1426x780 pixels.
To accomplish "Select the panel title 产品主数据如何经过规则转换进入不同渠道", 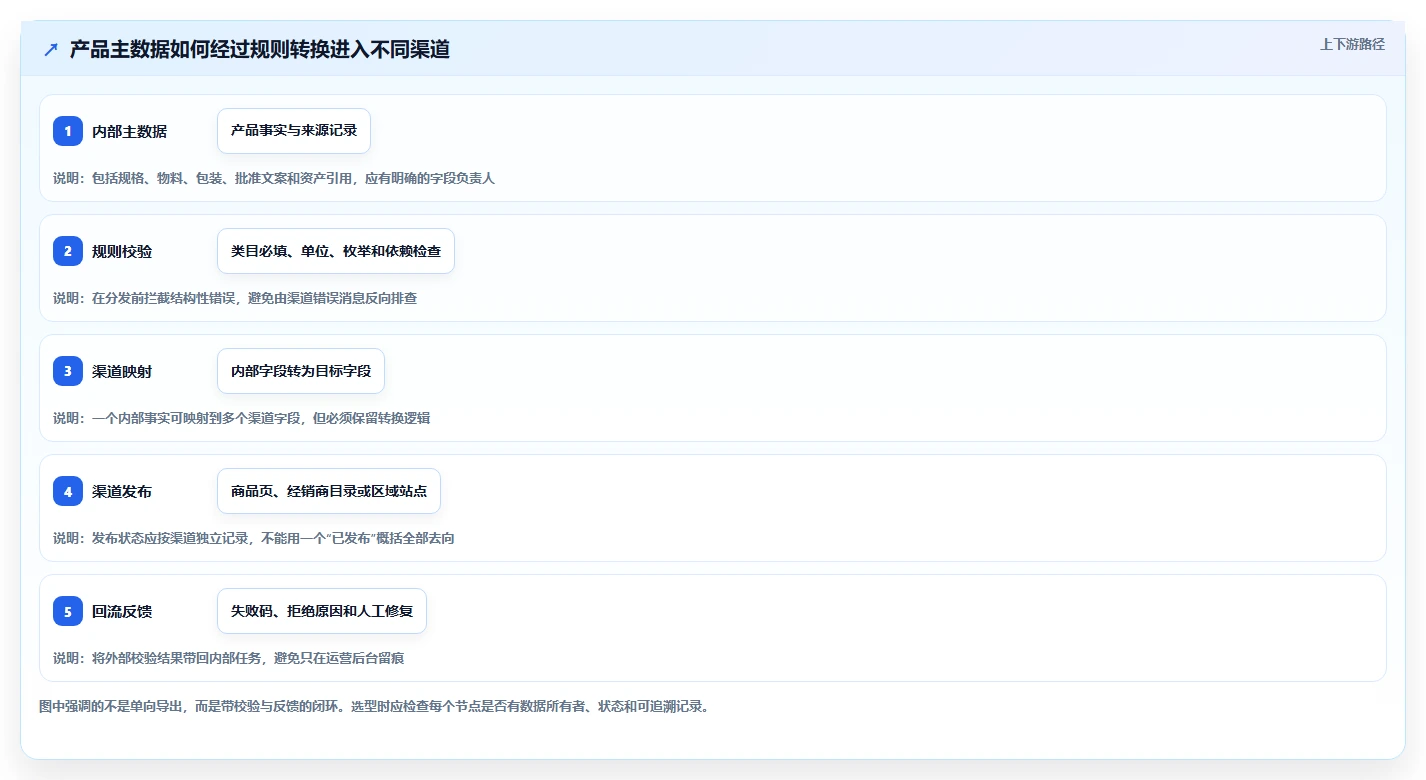I will tap(260, 50).
